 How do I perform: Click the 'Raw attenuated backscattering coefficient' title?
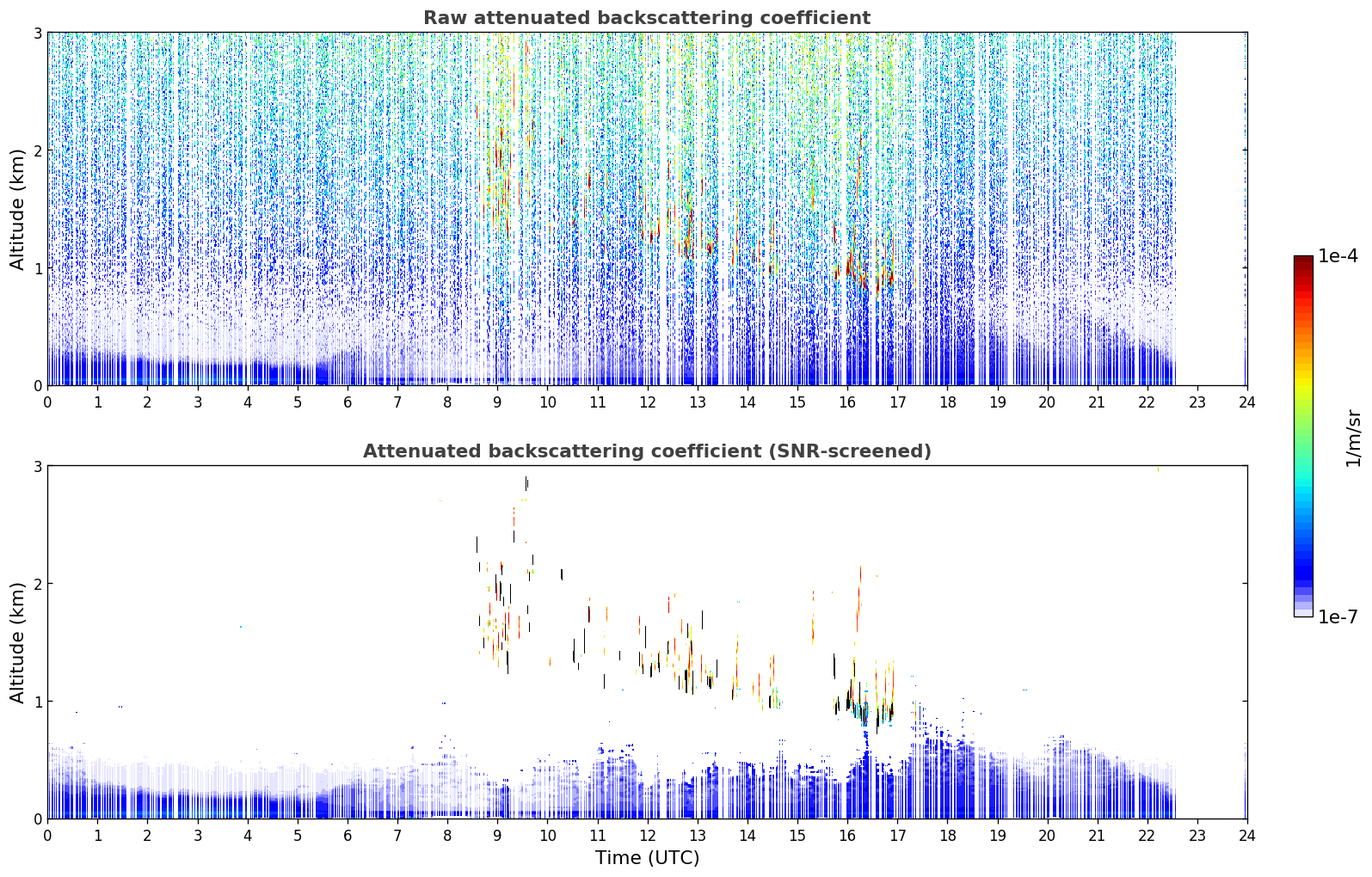(647, 18)
